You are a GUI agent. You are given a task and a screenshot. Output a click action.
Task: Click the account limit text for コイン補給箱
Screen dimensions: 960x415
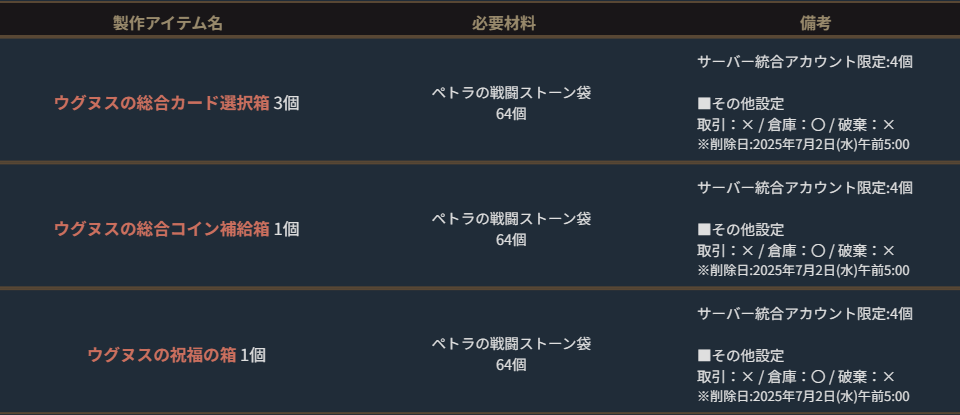(x=804, y=188)
